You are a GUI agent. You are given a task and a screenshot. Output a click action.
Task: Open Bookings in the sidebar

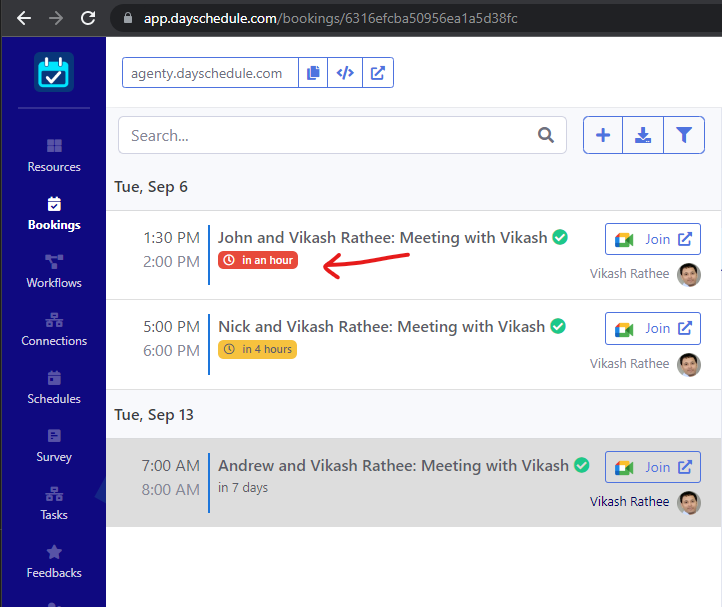click(x=54, y=214)
